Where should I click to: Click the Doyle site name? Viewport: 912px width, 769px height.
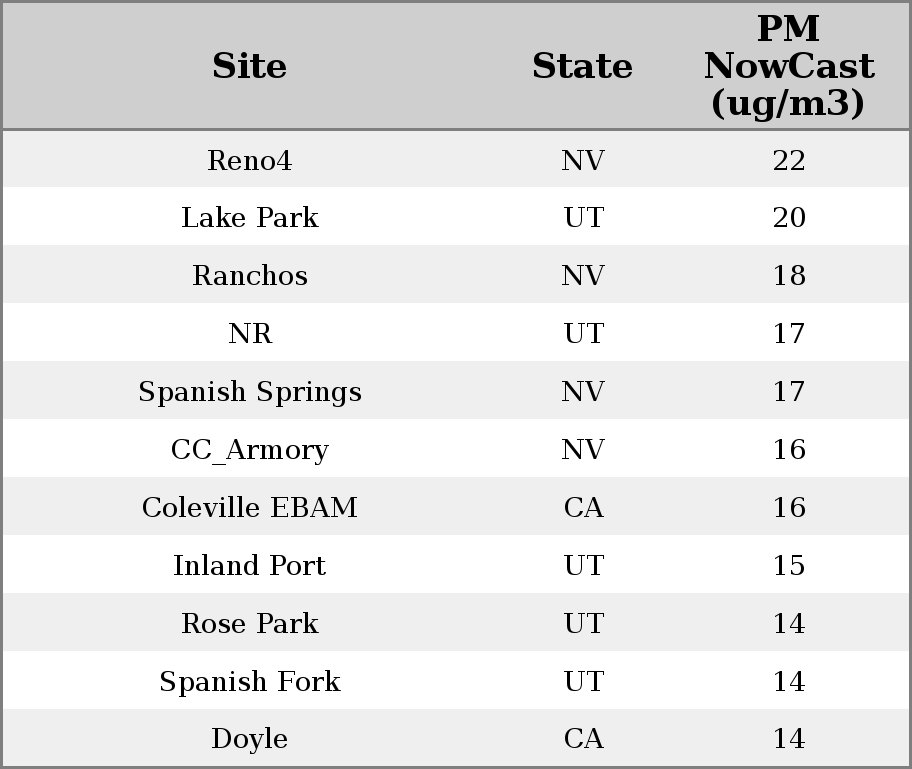click(x=249, y=739)
